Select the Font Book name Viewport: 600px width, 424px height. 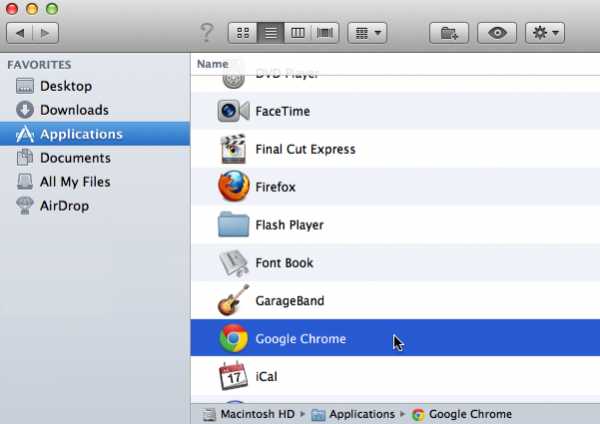284,263
